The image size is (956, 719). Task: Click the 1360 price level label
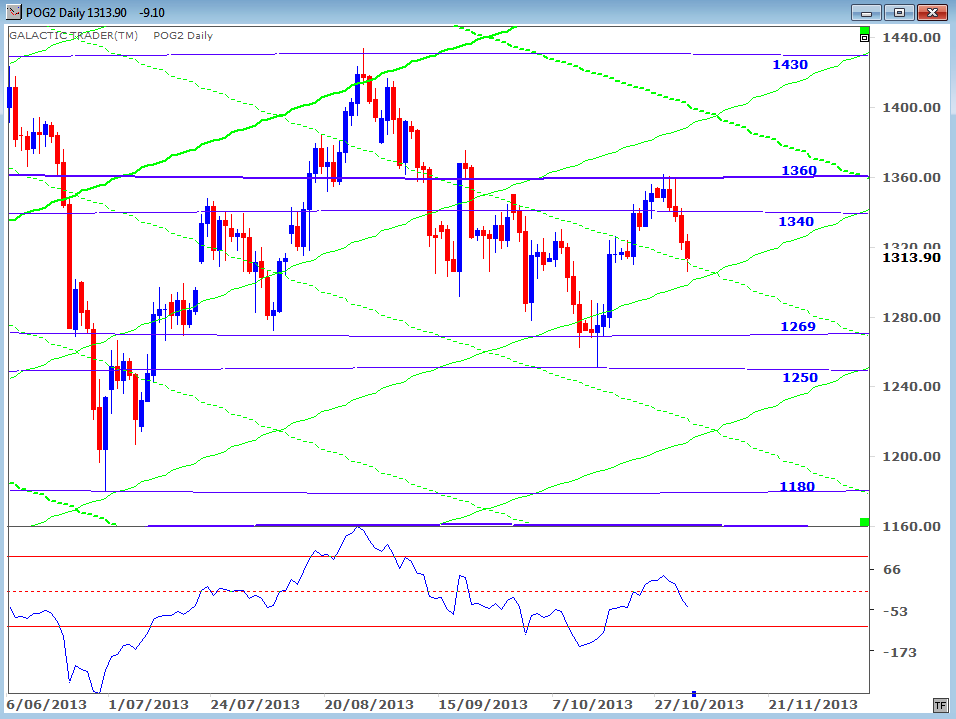coord(799,171)
